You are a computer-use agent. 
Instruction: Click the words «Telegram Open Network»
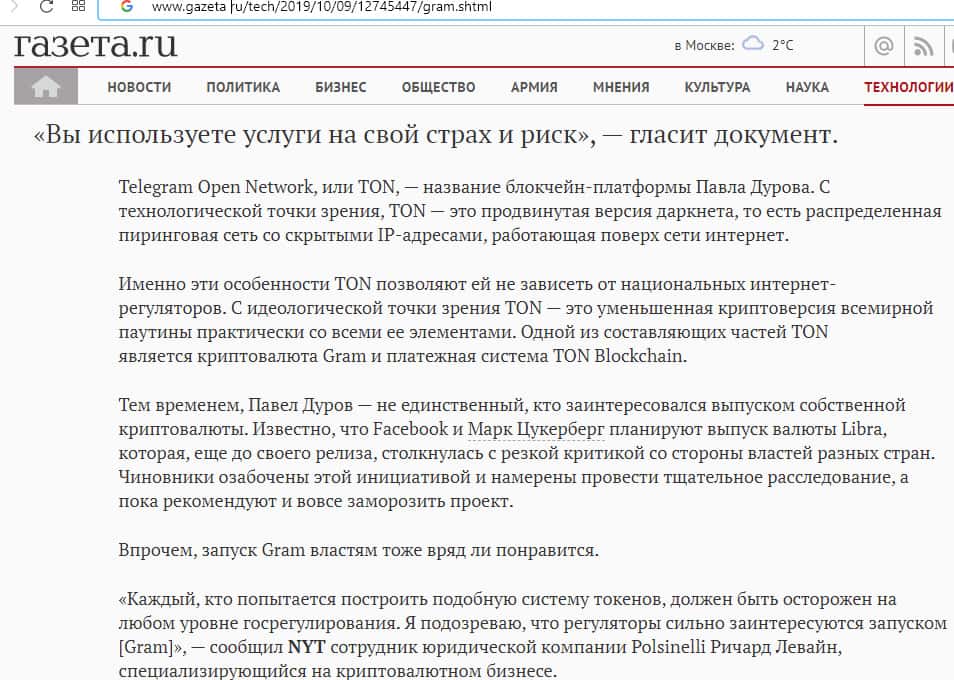point(217,187)
